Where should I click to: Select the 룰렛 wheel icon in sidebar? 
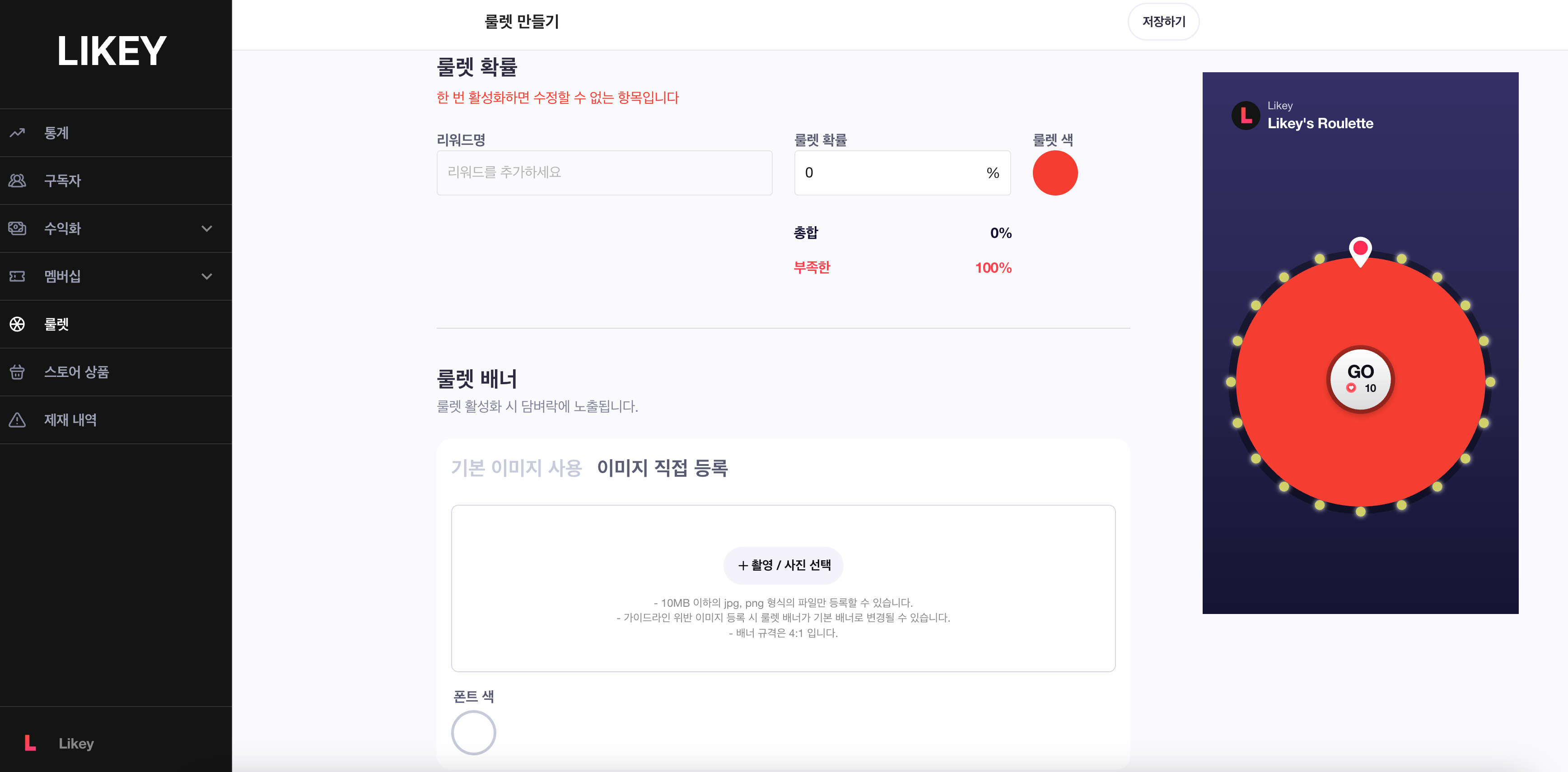point(17,324)
